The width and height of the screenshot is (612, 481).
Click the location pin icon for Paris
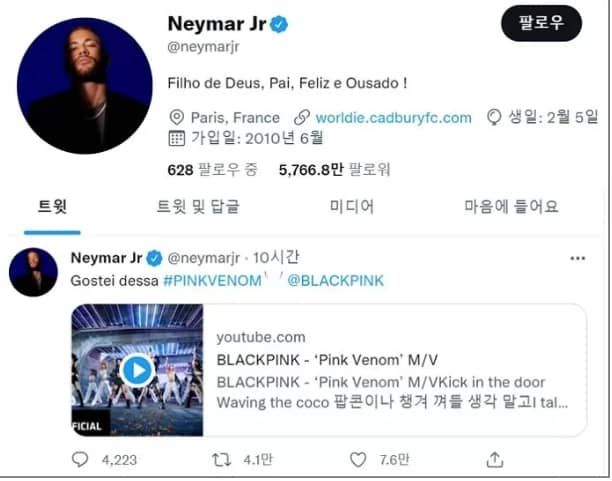(x=176, y=118)
